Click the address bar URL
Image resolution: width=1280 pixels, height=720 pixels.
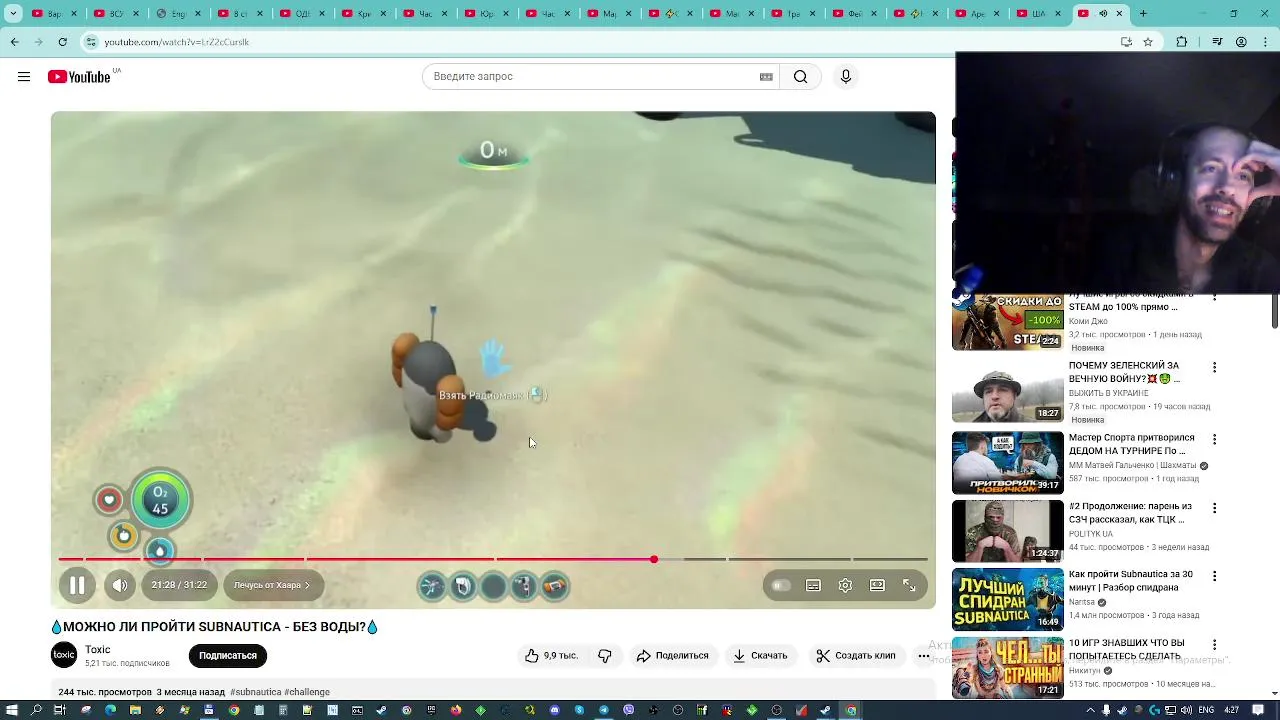(x=176, y=42)
